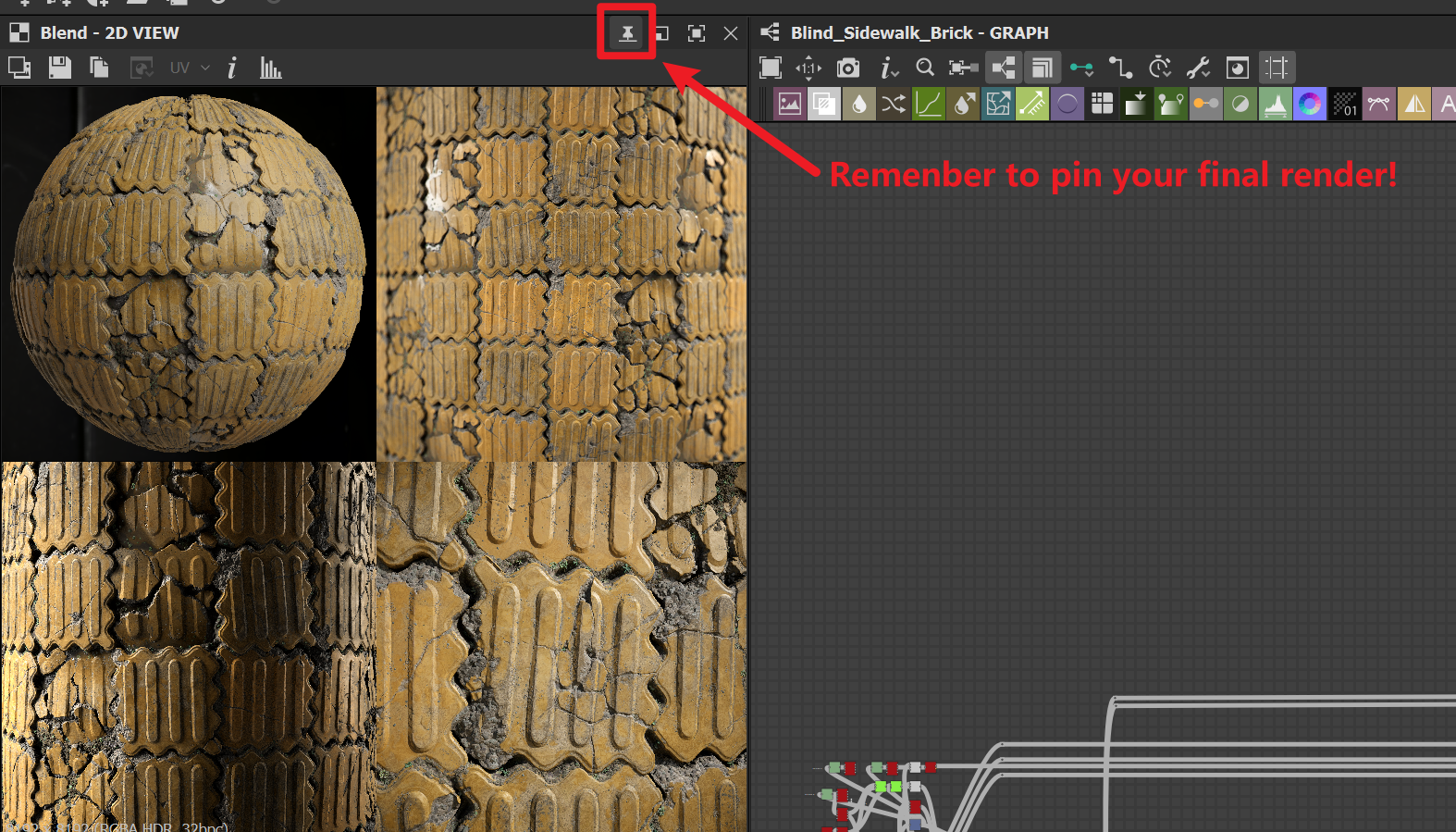
Task: Click the checkerboard icon beside Blend title
Action: (x=19, y=33)
